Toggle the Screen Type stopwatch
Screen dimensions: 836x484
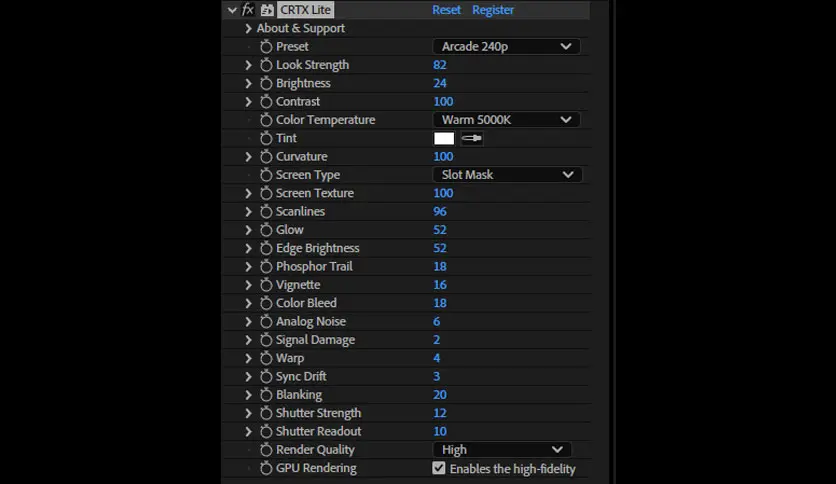pos(266,175)
